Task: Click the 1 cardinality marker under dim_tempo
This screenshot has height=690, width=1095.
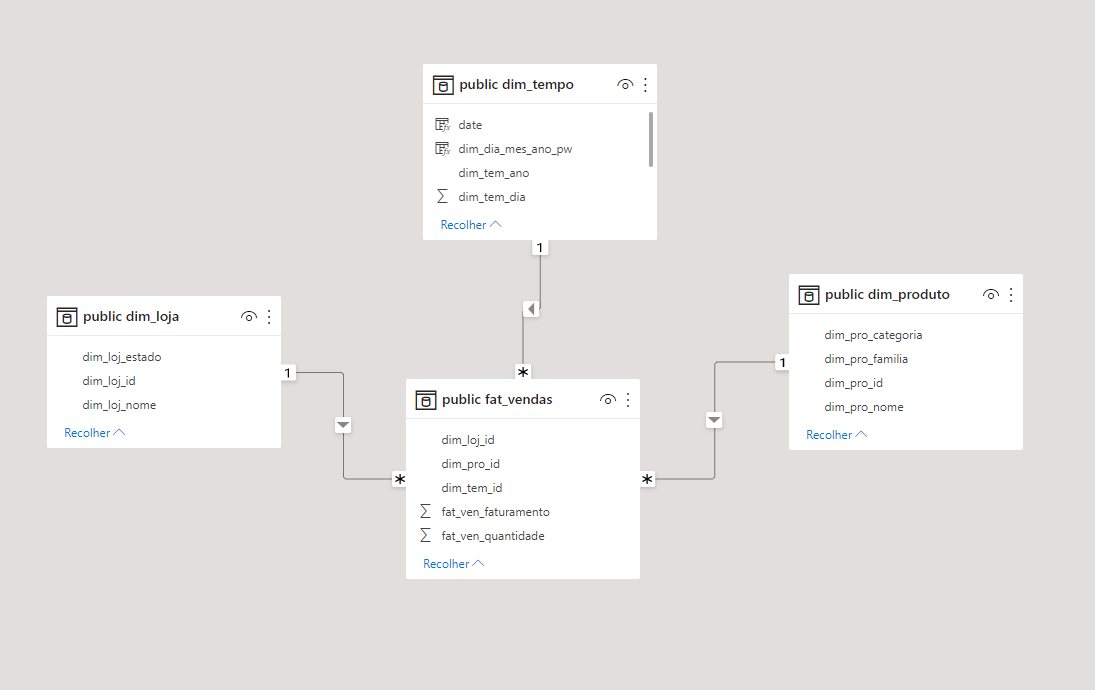Action: tap(540, 248)
